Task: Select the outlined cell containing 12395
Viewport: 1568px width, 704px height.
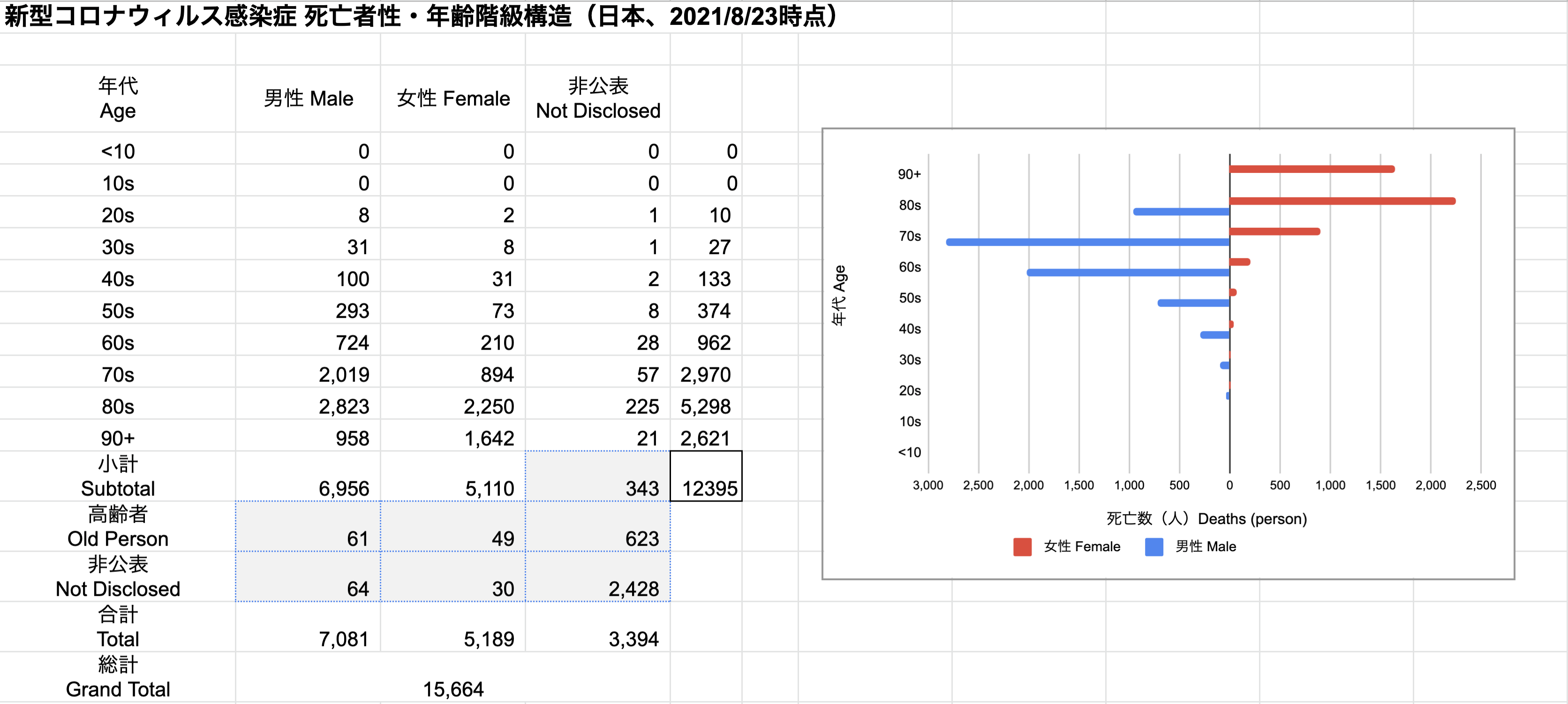Action: pyautogui.click(x=706, y=476)
